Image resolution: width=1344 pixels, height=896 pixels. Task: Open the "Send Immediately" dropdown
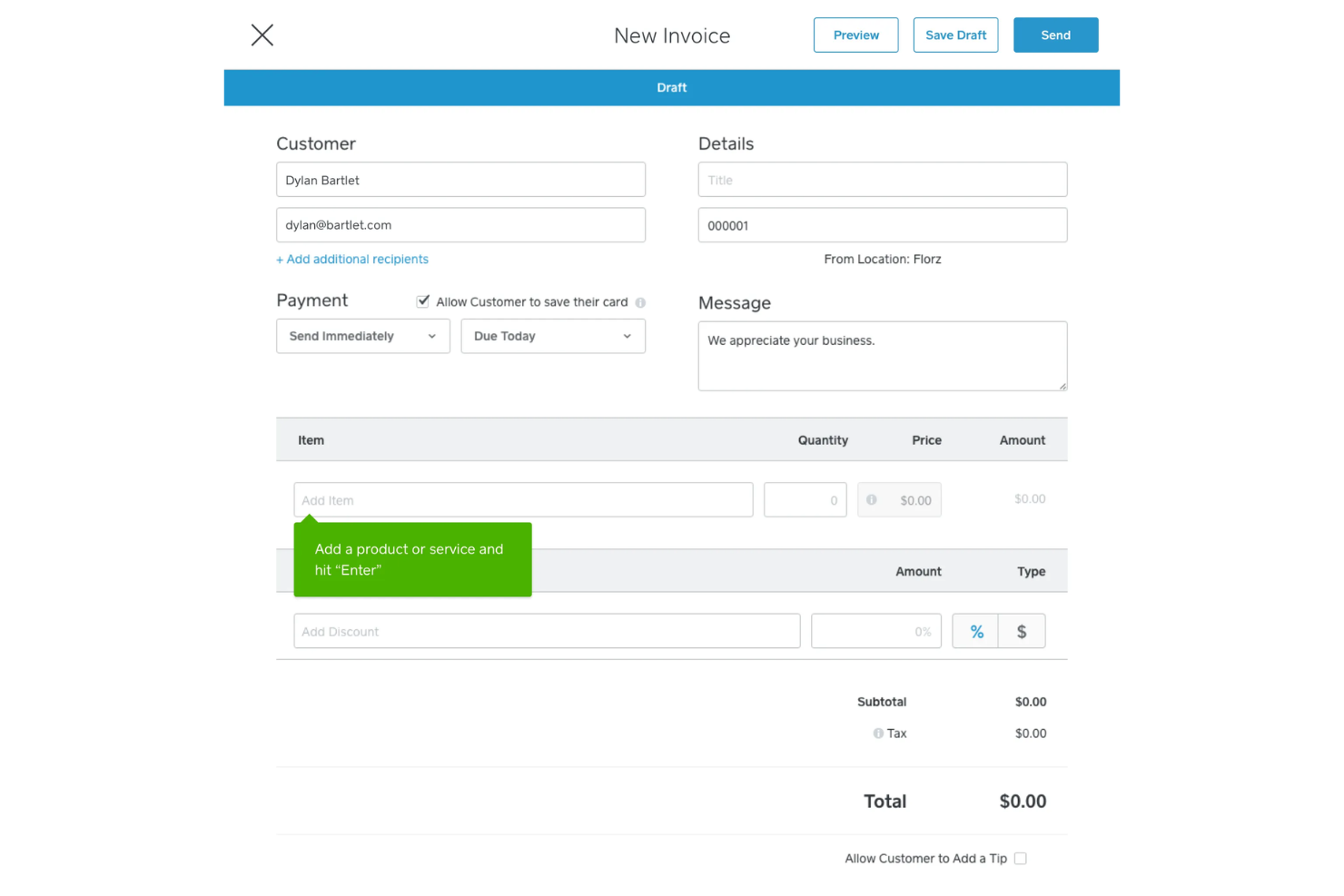click(362, 336)
